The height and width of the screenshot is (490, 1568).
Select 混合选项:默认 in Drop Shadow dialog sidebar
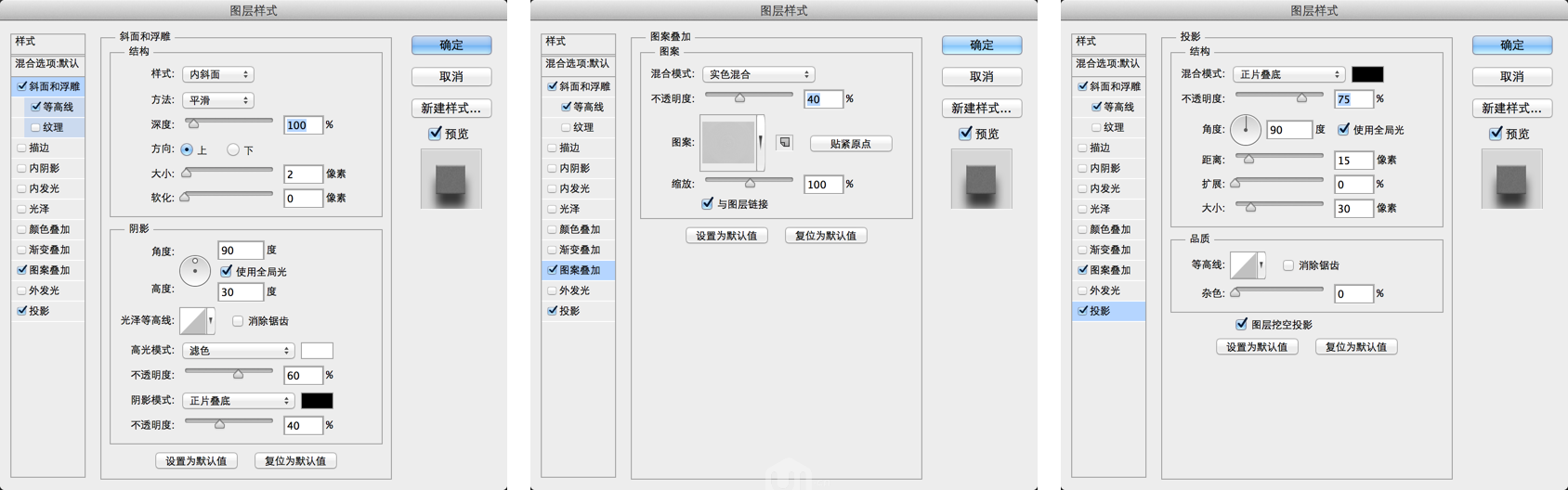(x=1108, y=63)
